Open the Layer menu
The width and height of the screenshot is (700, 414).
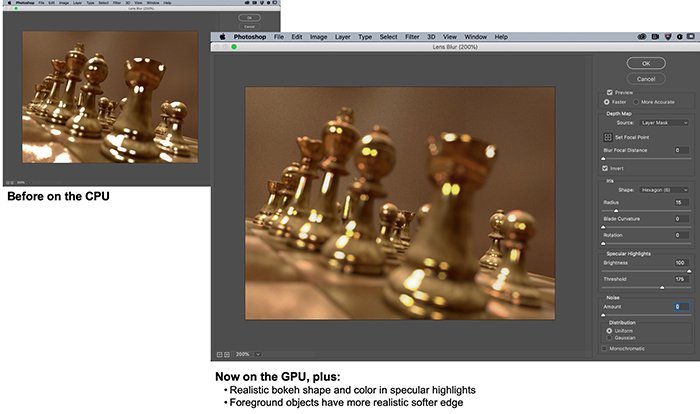pos(343,37)
